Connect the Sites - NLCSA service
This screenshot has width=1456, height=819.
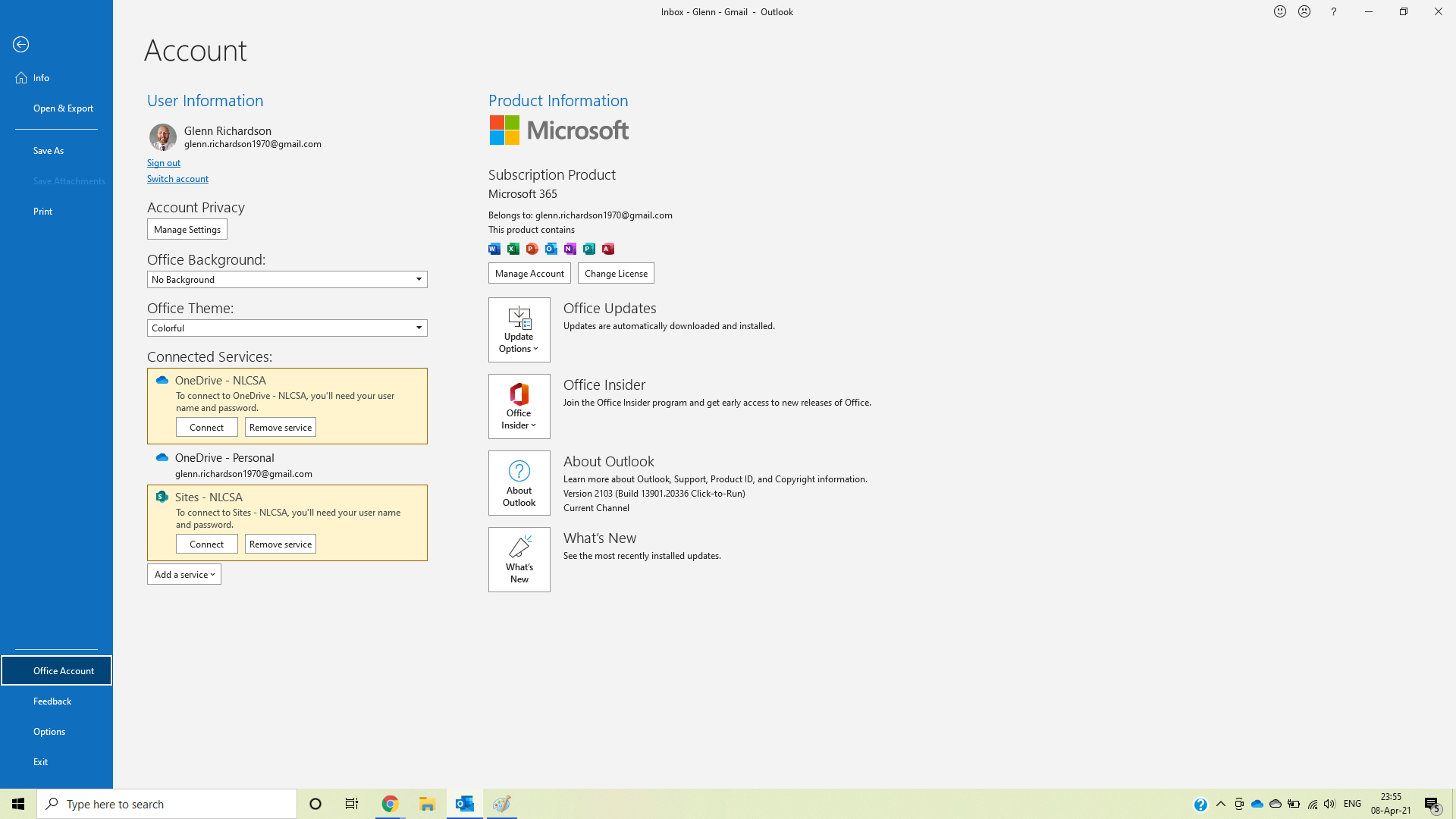click(207, 544)
